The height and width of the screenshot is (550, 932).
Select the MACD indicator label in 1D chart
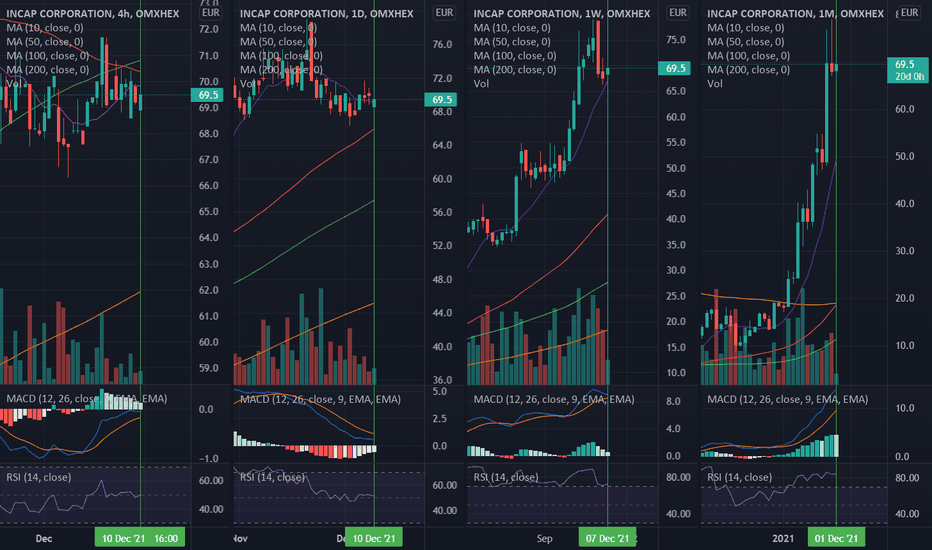pyautogui.click(x=320, y=399)
